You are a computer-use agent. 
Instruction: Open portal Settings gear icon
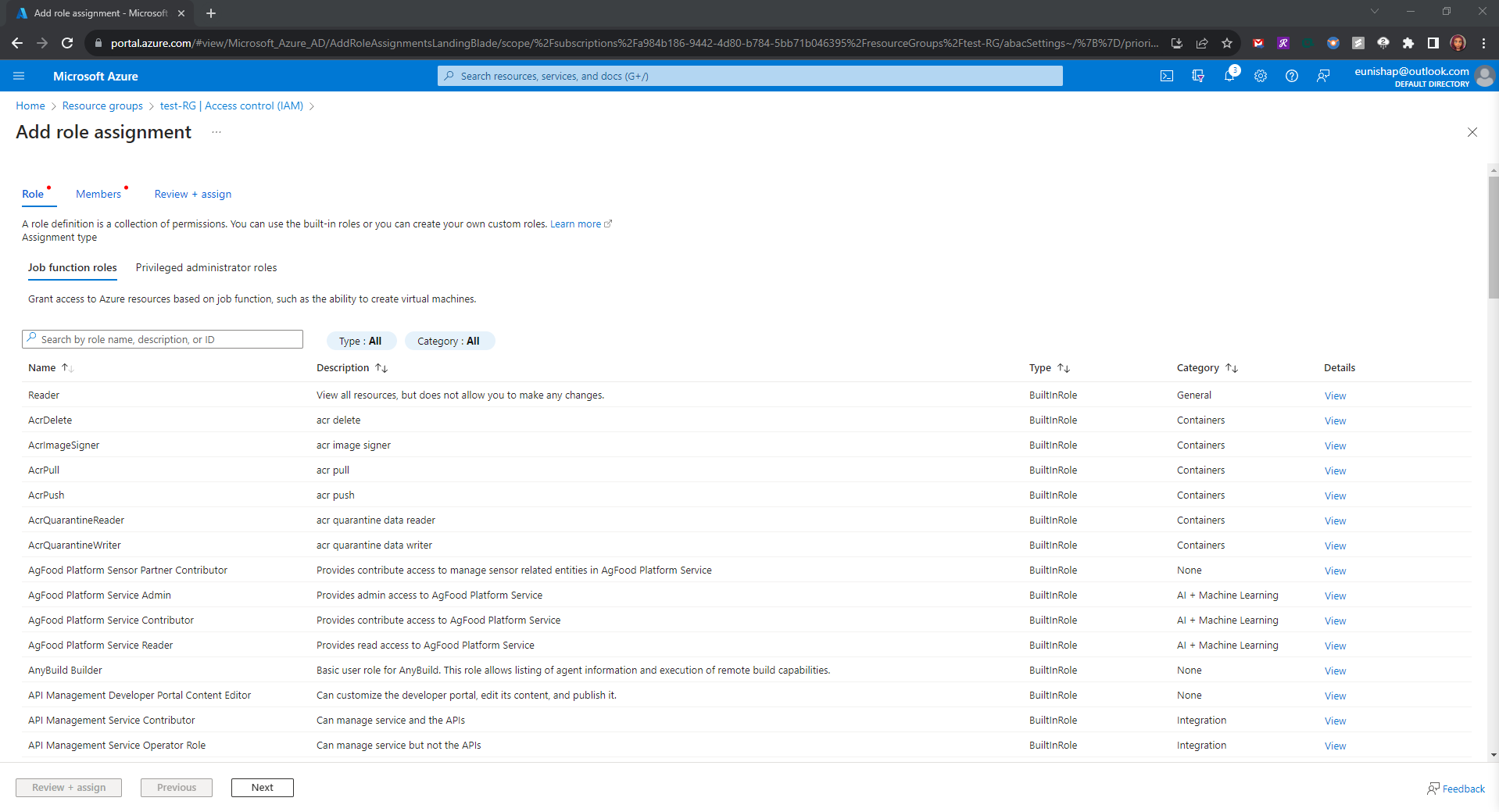tap(1260, 76)
